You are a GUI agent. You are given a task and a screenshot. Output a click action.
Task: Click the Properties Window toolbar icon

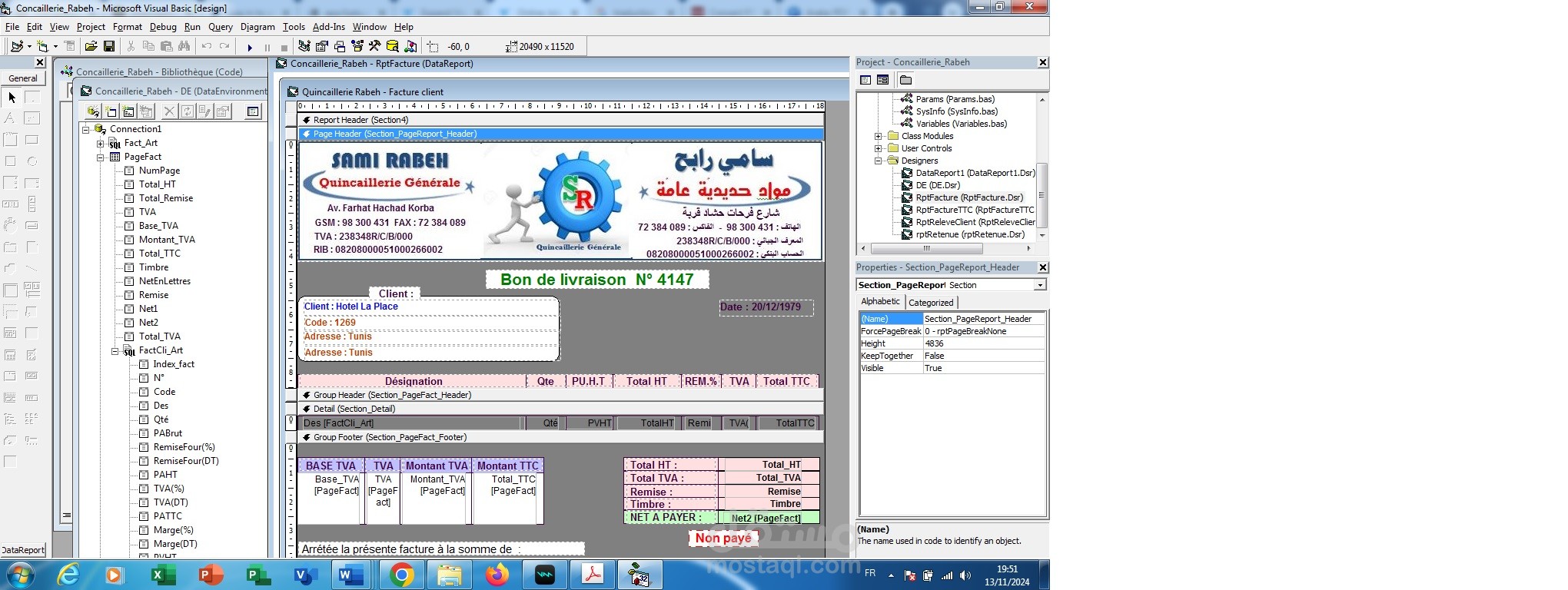pyautogui.click(x=322, y=46)
